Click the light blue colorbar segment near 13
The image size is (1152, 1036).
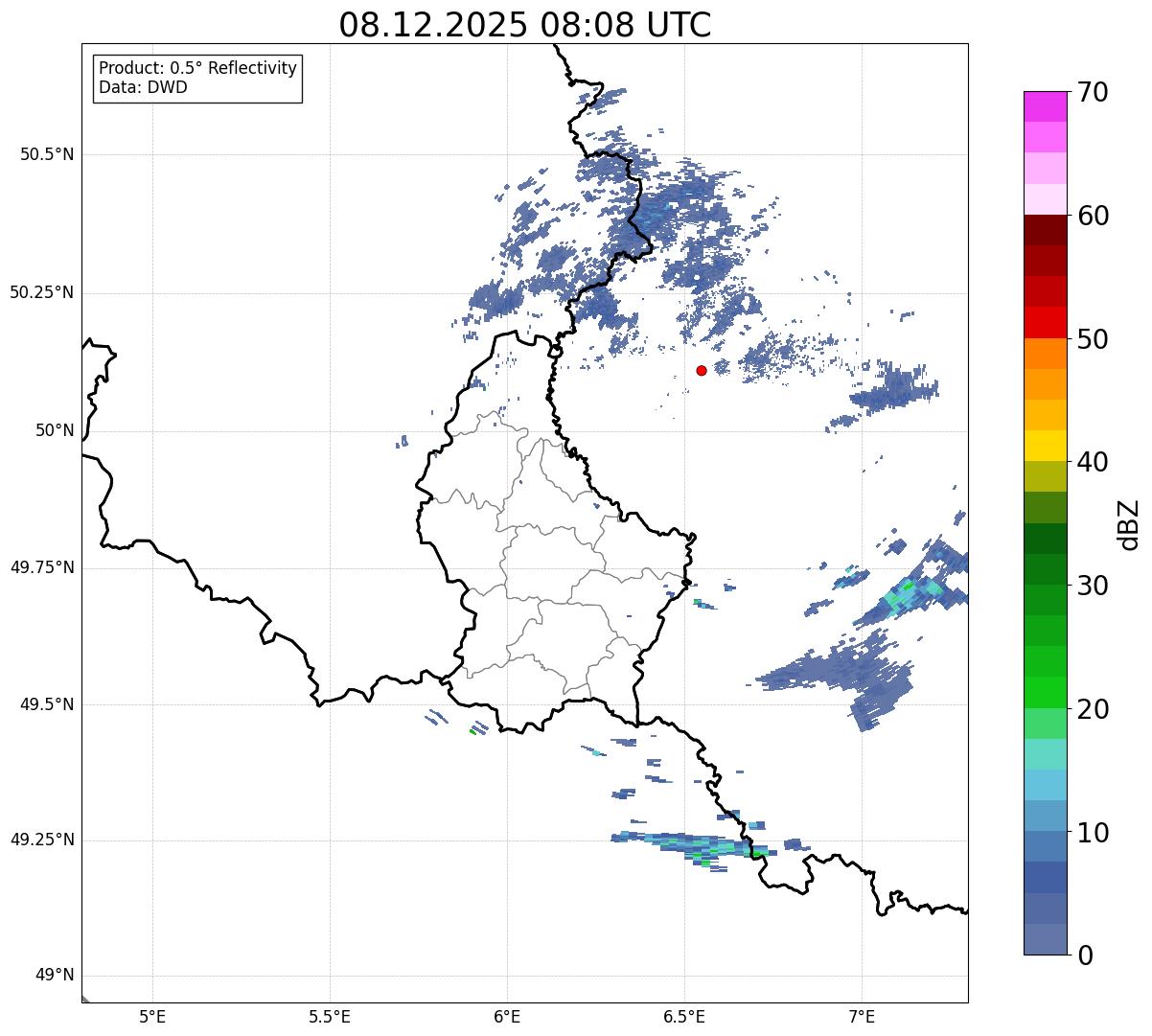click(x=1046, y=785)
